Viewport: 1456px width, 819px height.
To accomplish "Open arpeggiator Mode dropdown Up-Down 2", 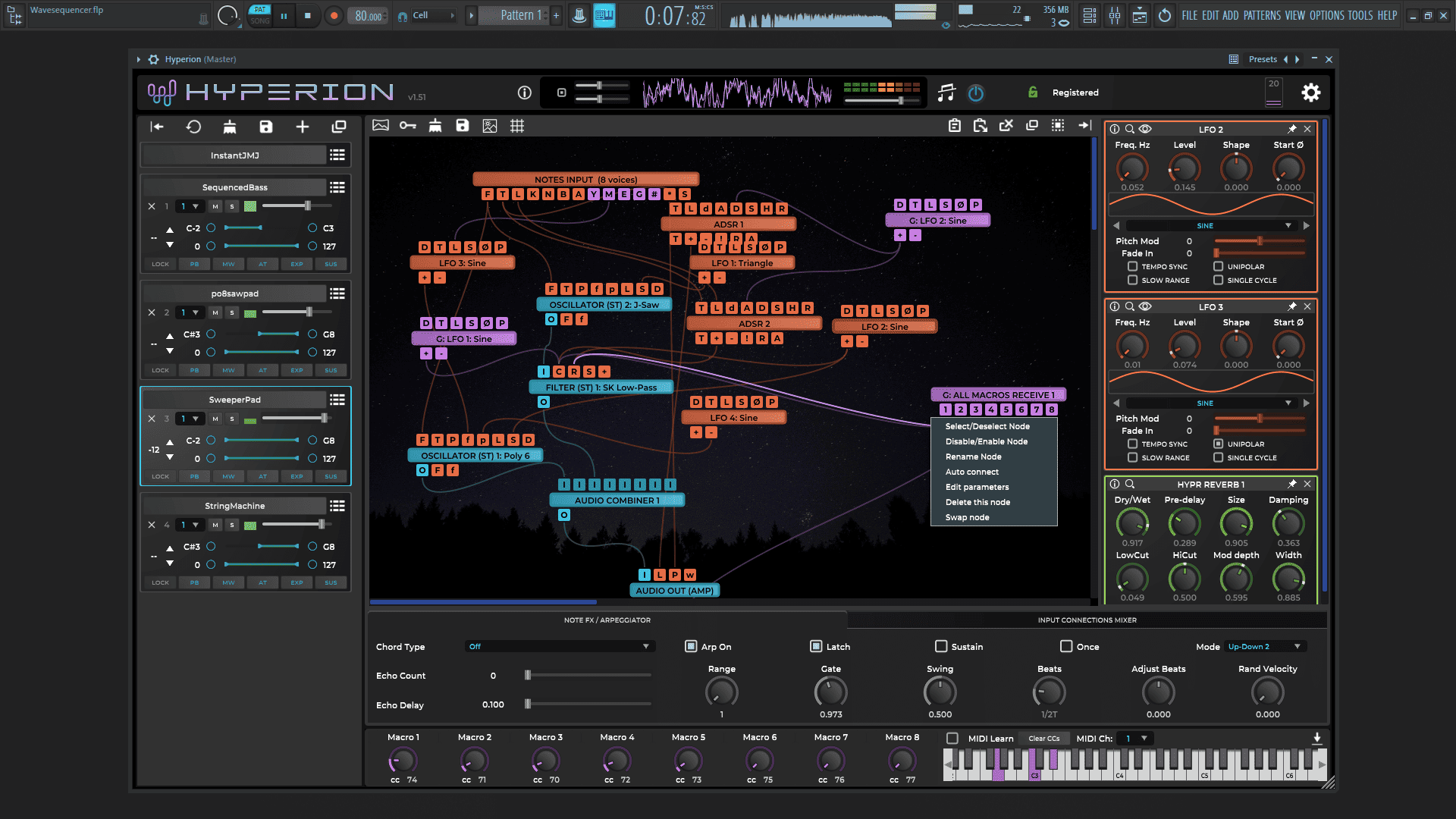I will point(1264,646).
